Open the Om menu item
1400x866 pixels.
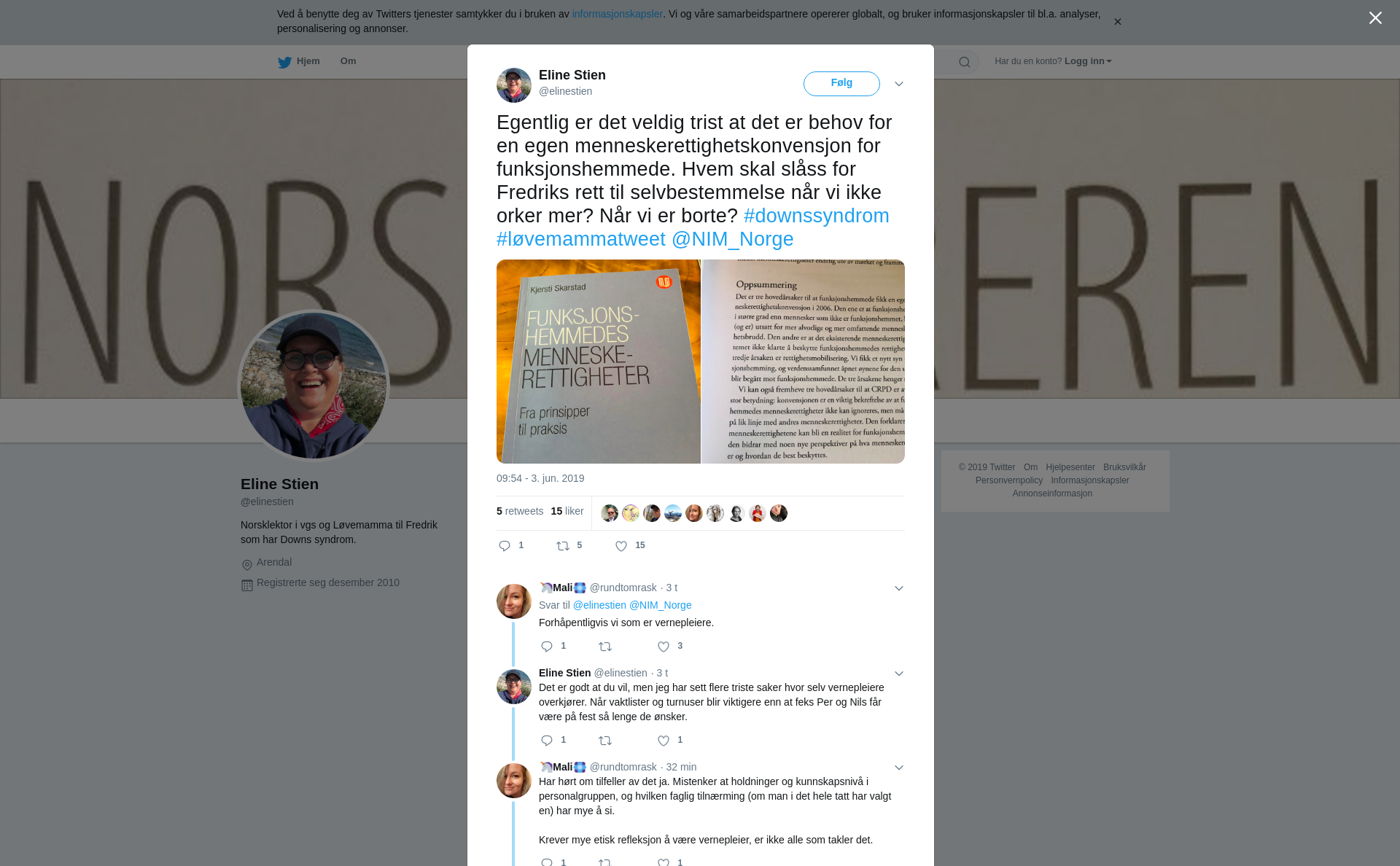coord(348,61)
